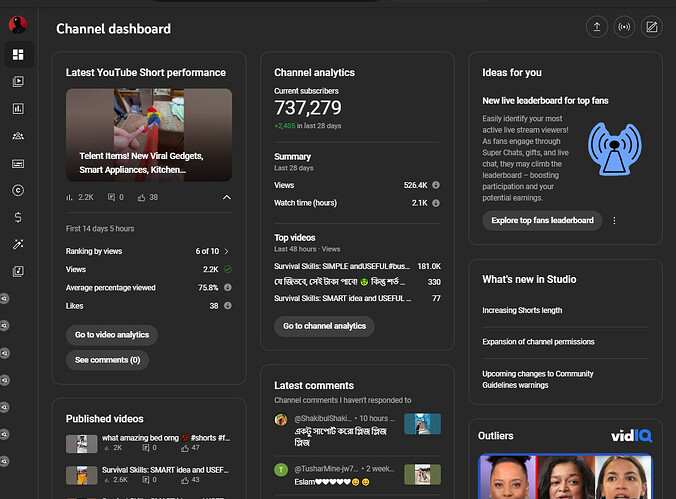The width and height of the screenshot is (676, 499).
Task: Open the Content sidebar icon
Action: point(18,82)
